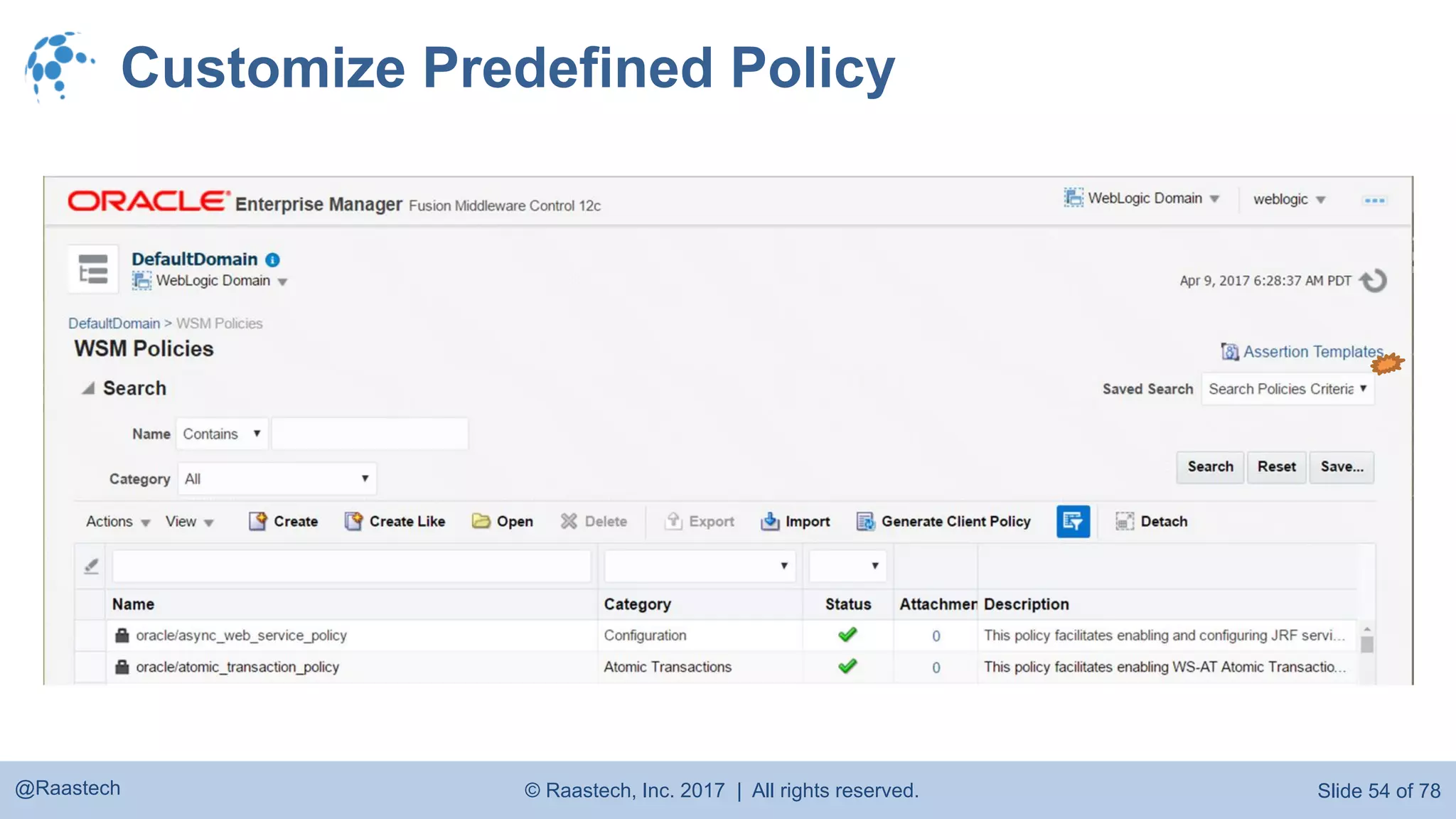Viewport: 1456px width, 819px height.
Task: Select the oracle/async_web_service_policy row
Action: pos(716,636)
